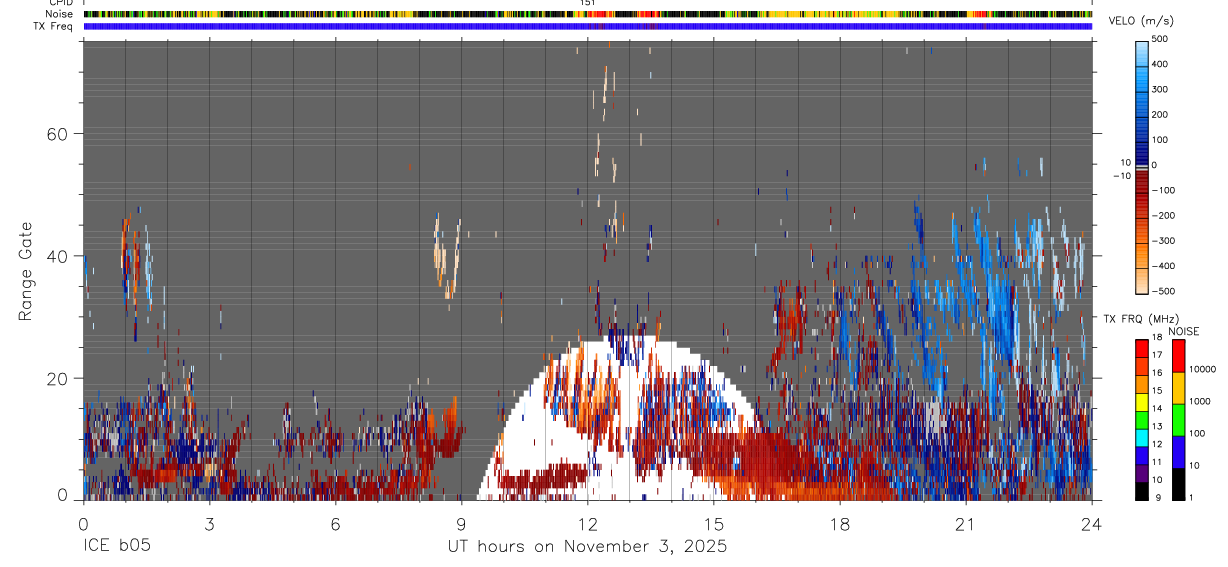Click the 'ICE b05' radar beam label
The width and height of the screenshot is (1228, 567).
(117, 547)
